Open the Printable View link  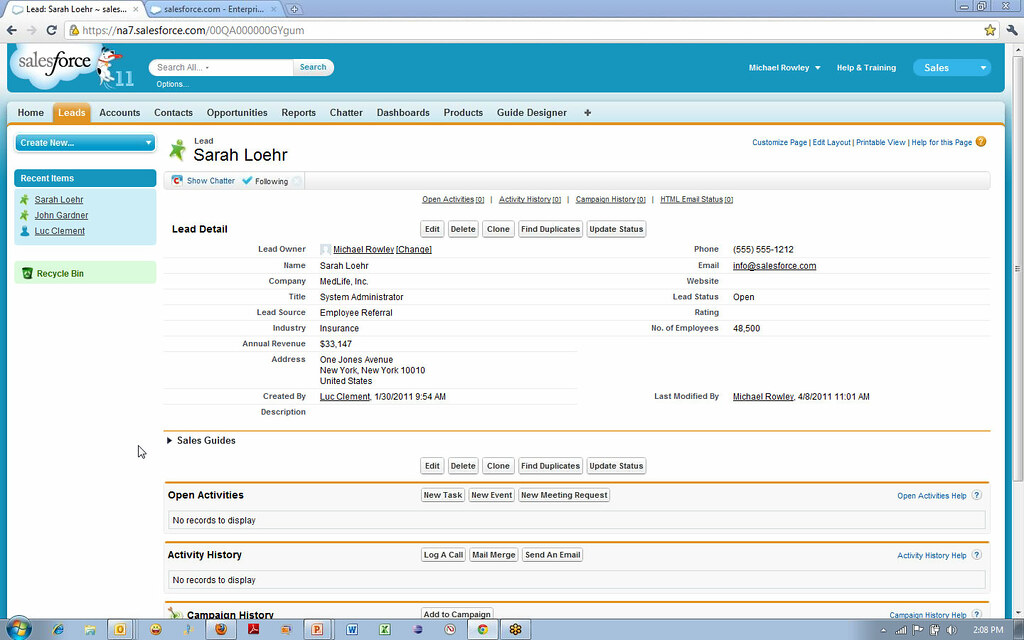880,142
